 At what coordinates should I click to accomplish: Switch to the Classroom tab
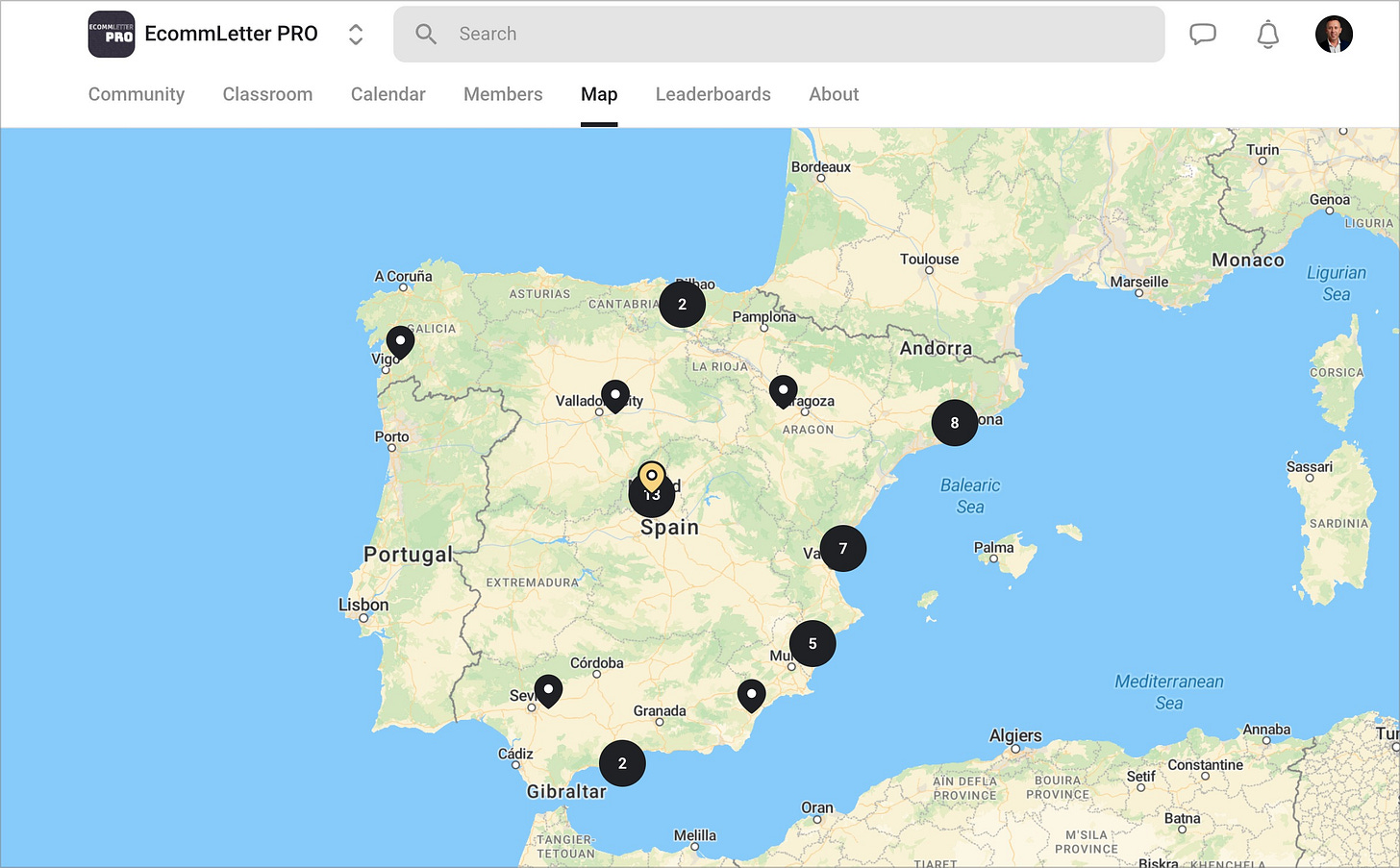pos(267,94)
